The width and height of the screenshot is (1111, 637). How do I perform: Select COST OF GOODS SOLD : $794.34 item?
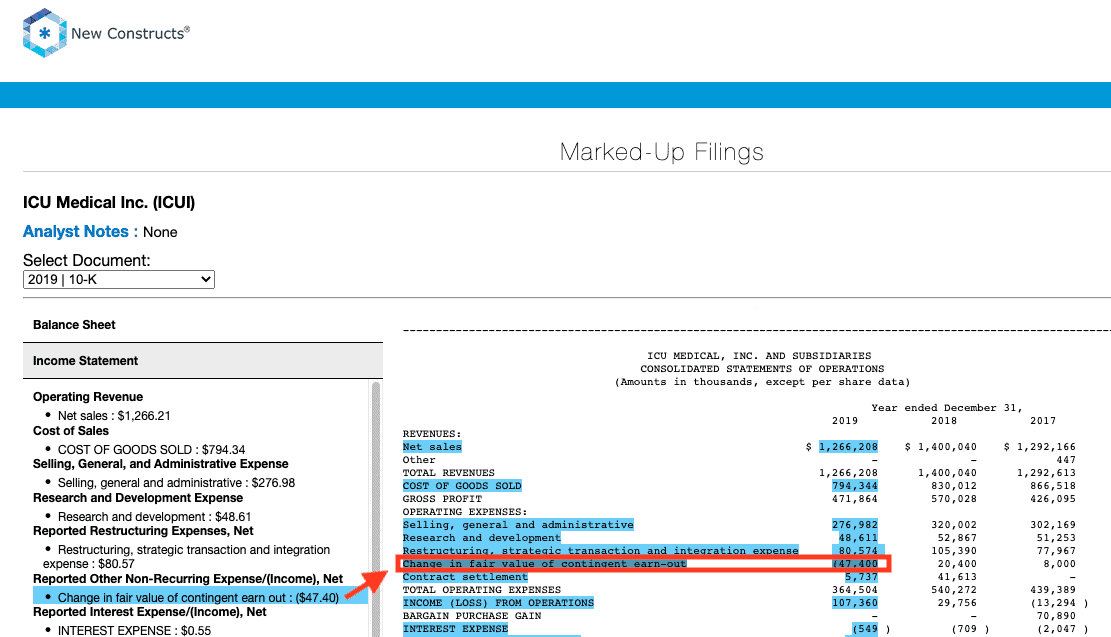pyautogui.click(x=151, y=450)
